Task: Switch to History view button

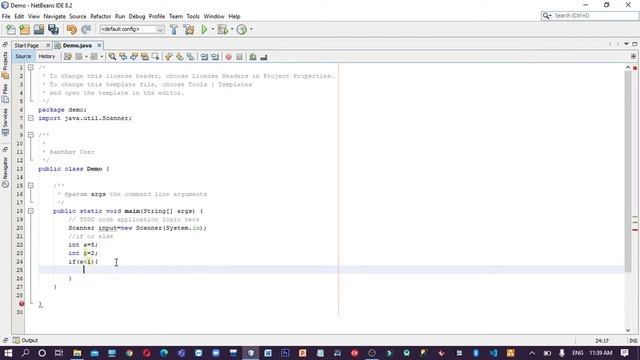Action: point(47,56)
